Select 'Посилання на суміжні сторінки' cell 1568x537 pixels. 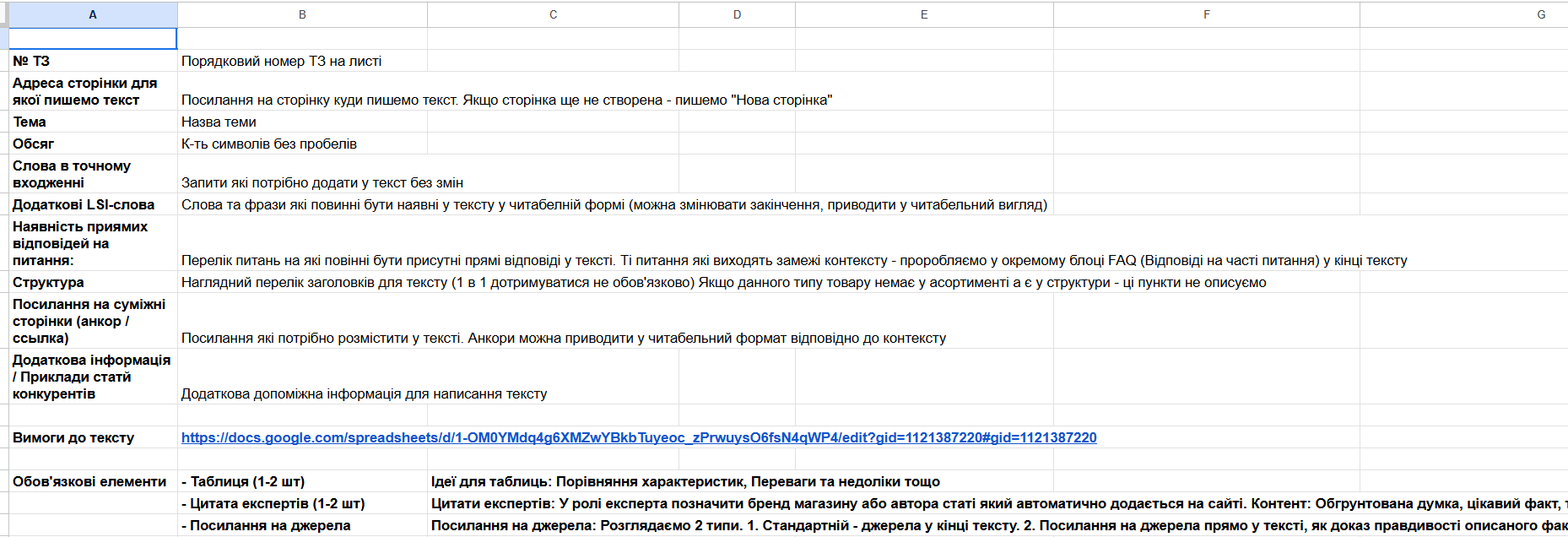(x=93, y=321)
